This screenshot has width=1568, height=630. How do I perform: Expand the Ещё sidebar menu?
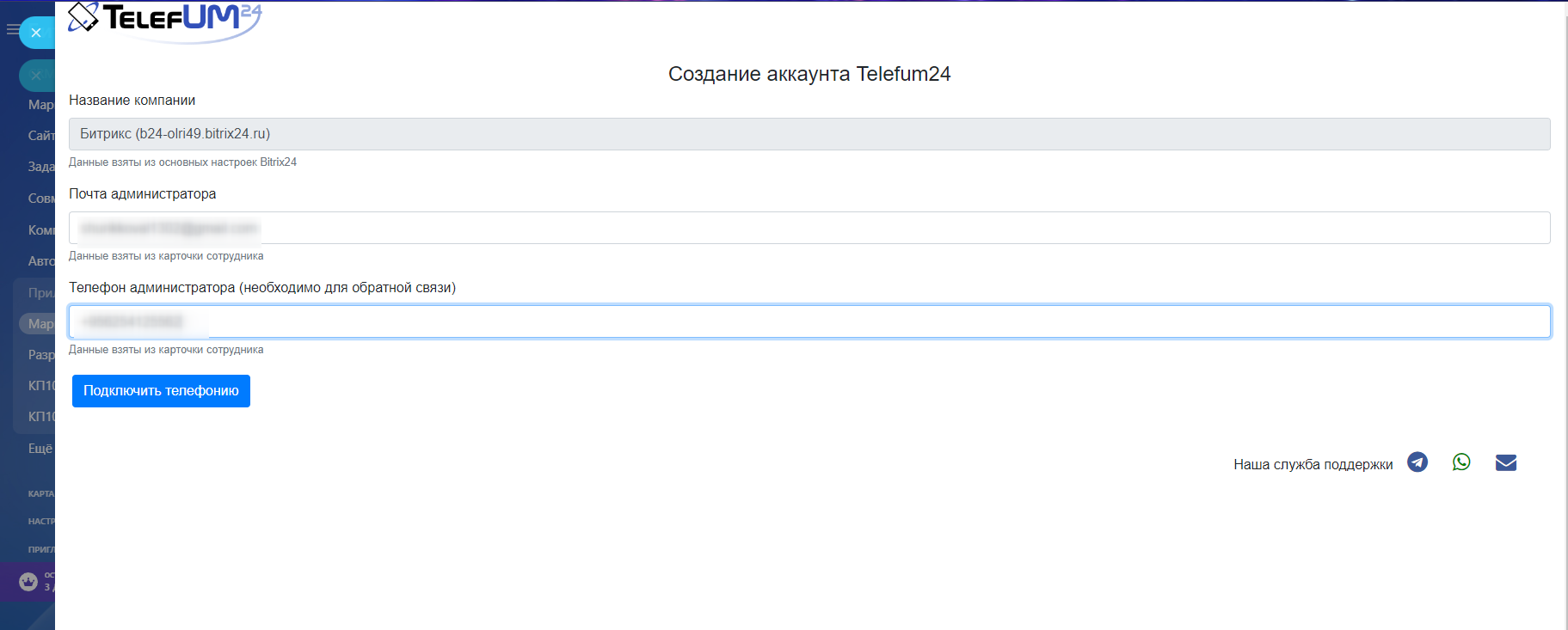click(x=40, y=449)
